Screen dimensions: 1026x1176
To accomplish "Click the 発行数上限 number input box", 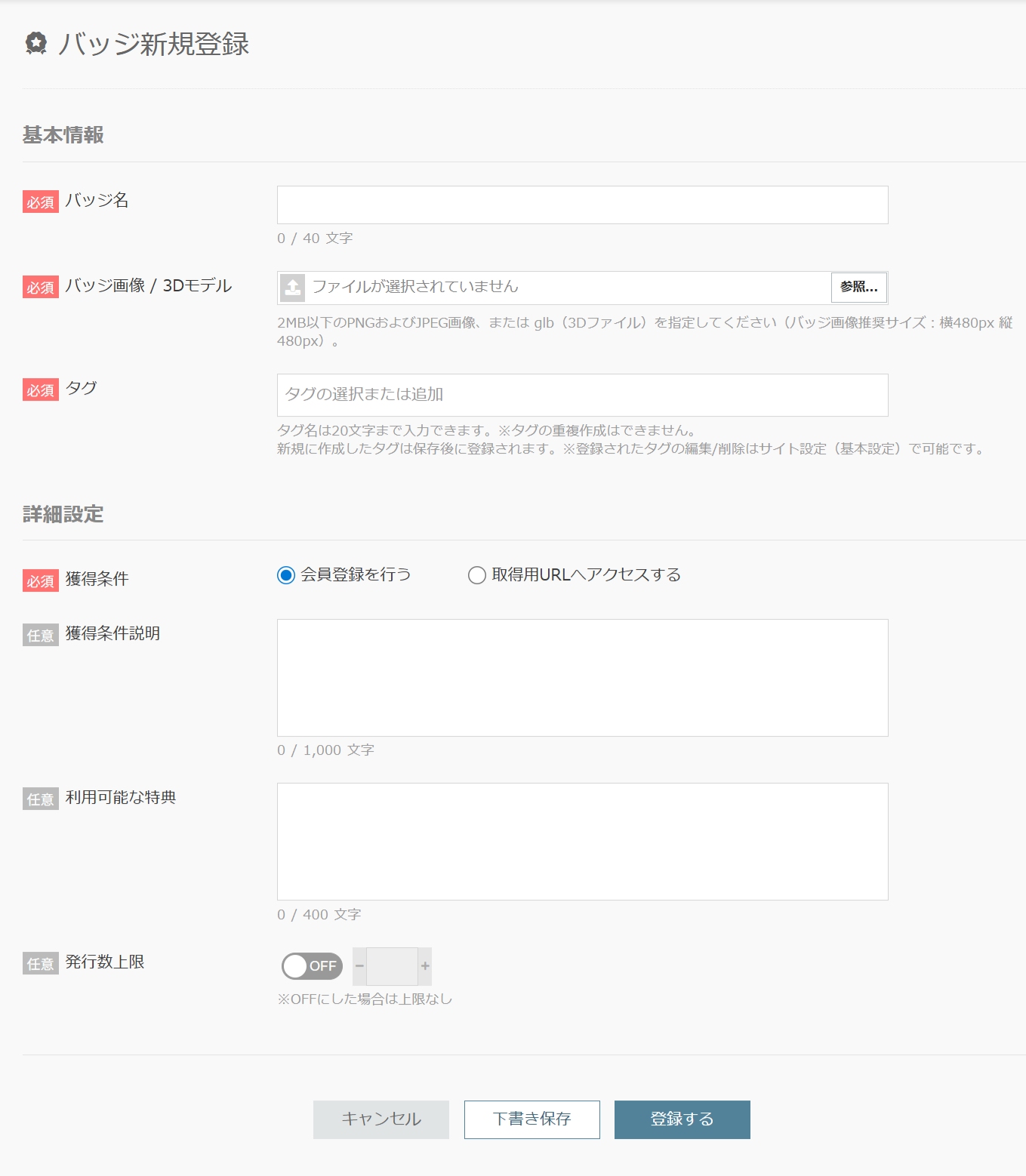I will click(392, 966).
